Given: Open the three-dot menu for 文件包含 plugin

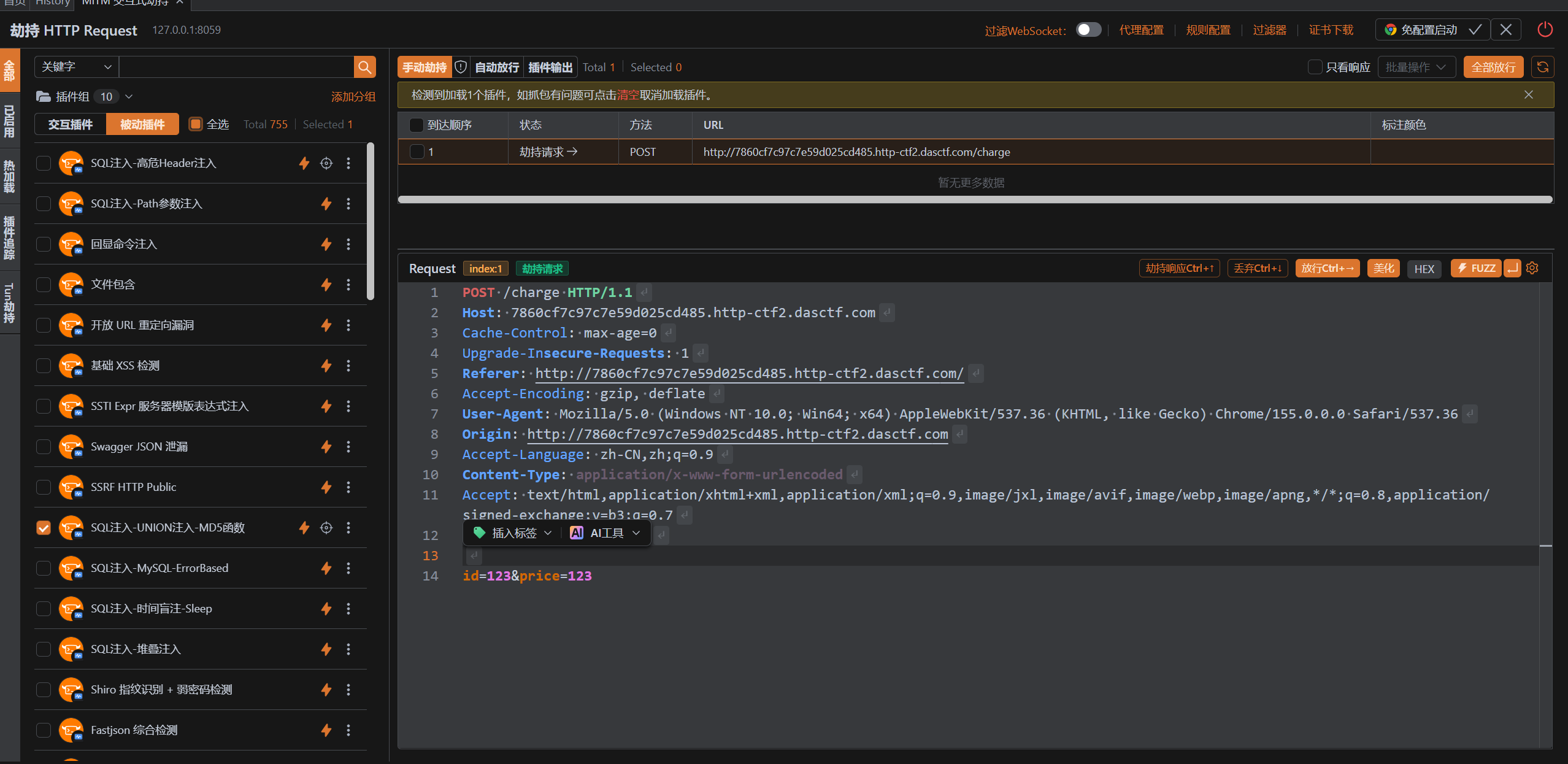Looking at the screenshot, I should pyautogui.click(x=348, y=285).
